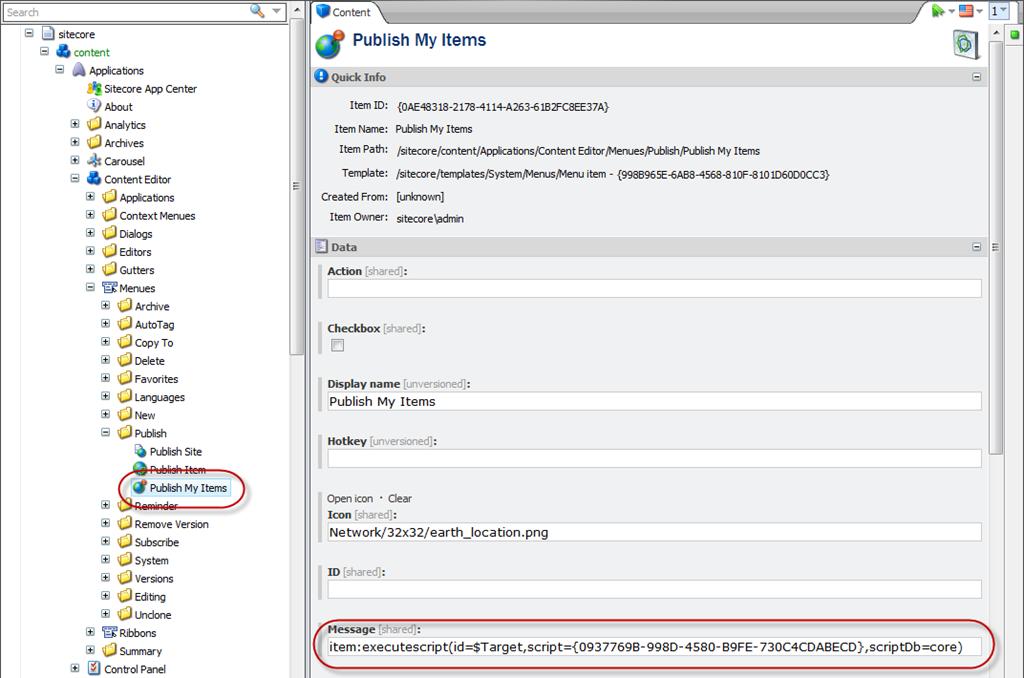Screen dimensions: 1024x678
Task: Click the Clear icon link
Action: 399,498
